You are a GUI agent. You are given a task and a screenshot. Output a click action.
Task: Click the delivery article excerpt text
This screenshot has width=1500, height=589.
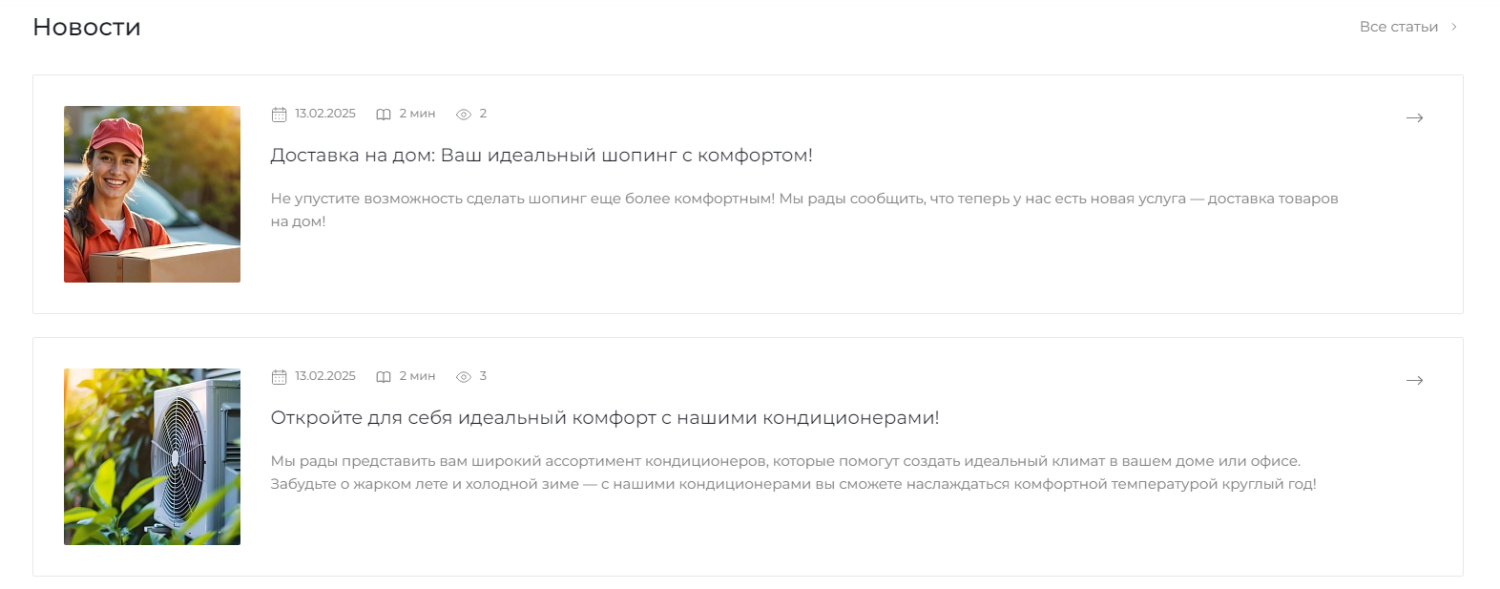pyautogui.click(x=804, y=210)
